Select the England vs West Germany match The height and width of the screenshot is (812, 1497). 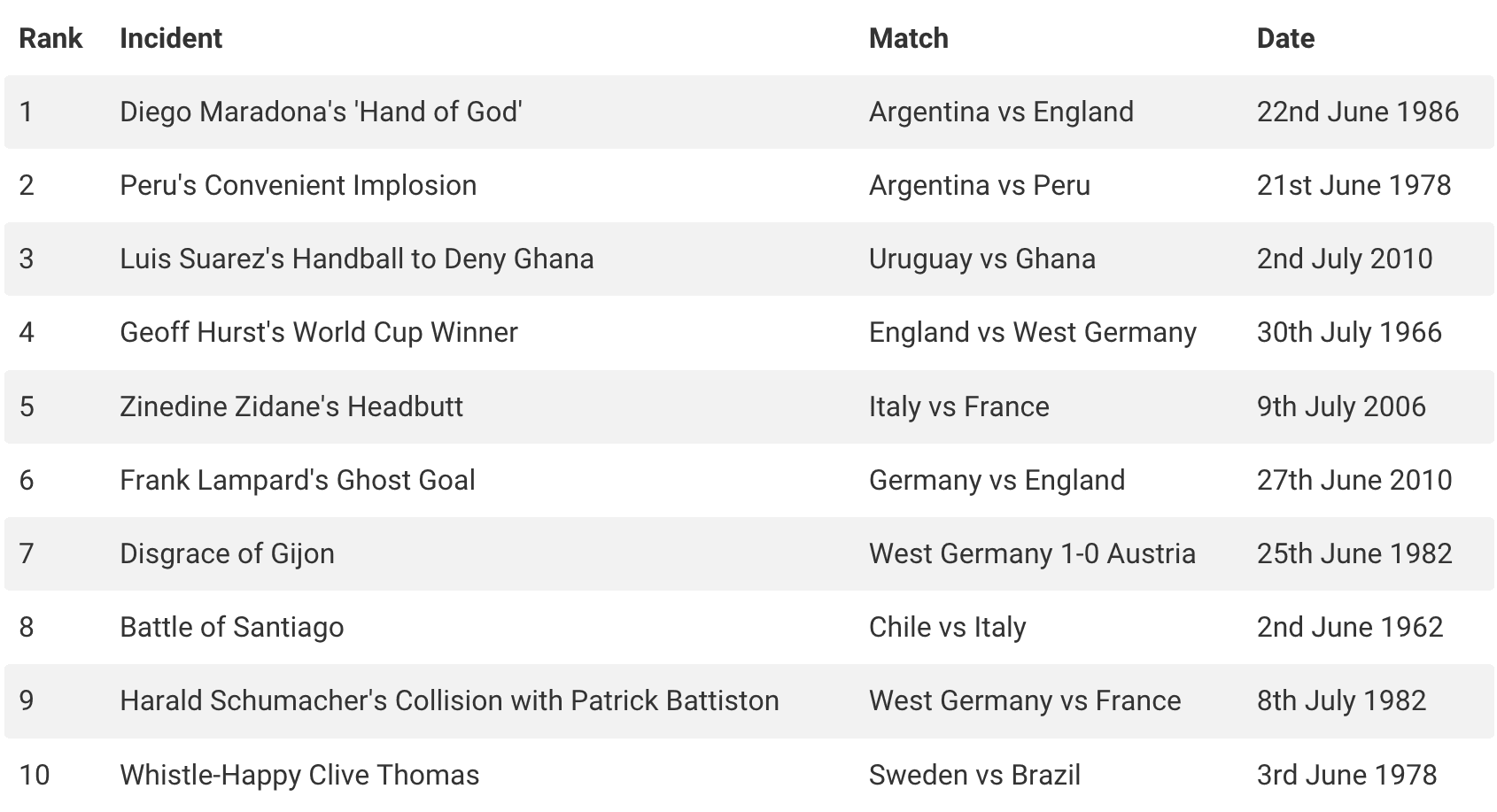point(1032,332)
